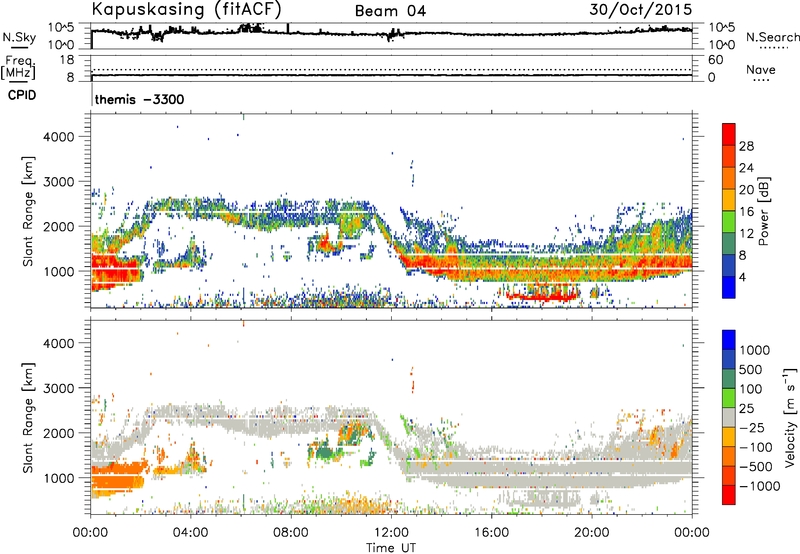Click the '30/Oct/2015' date label
This screenshot has height=554, width=800.
(641, 10)
